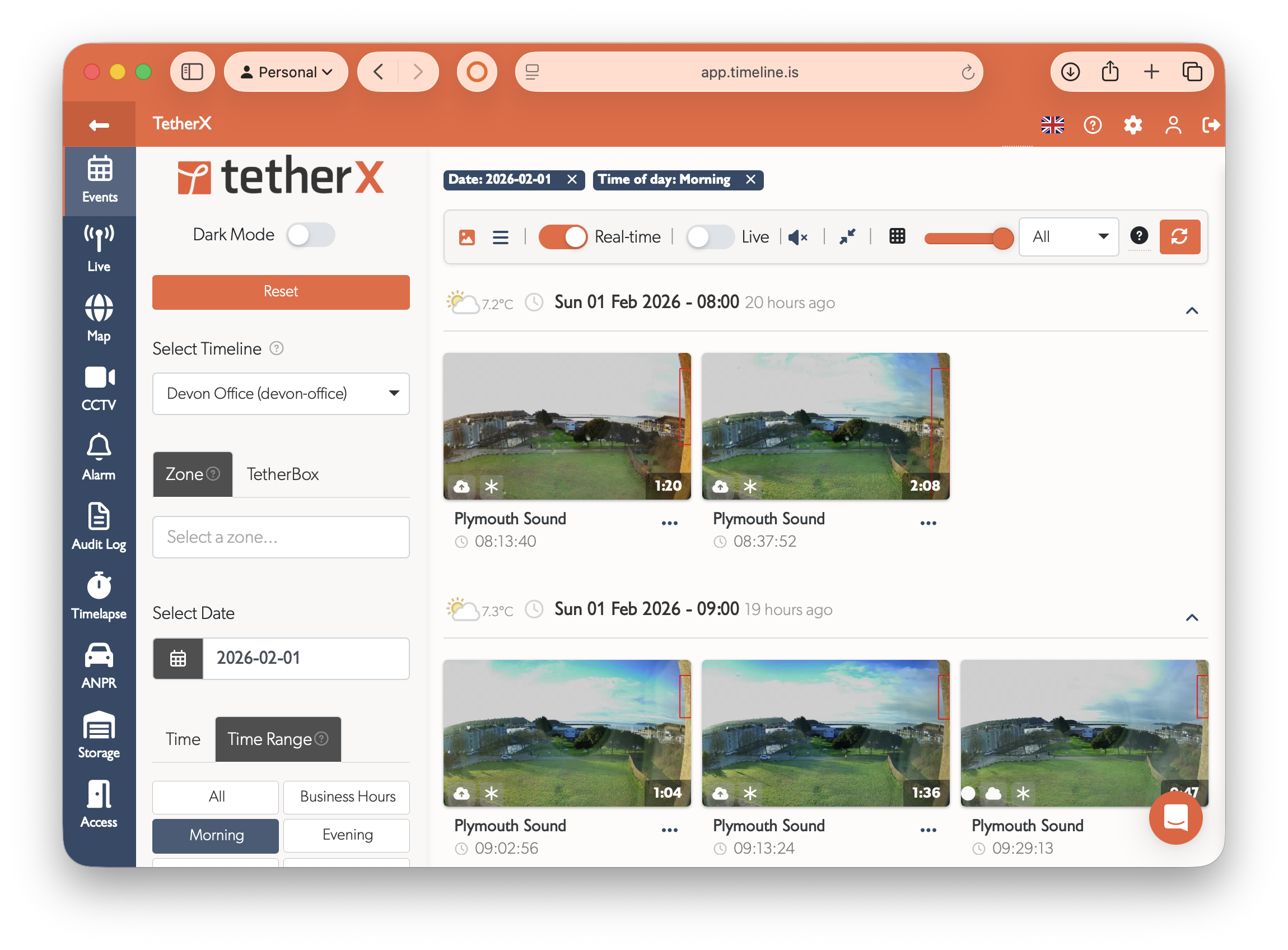Select Business Hours time filter
This screenshot has height=950, width=1288.
(346, 797)
